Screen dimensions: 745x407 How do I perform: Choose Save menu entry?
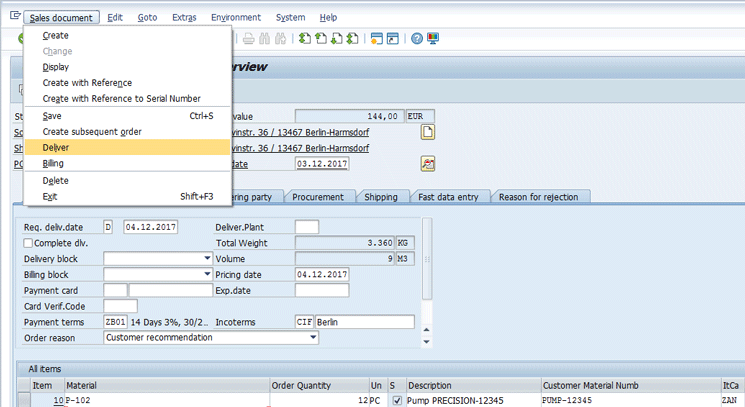click(x=127, y=116)
